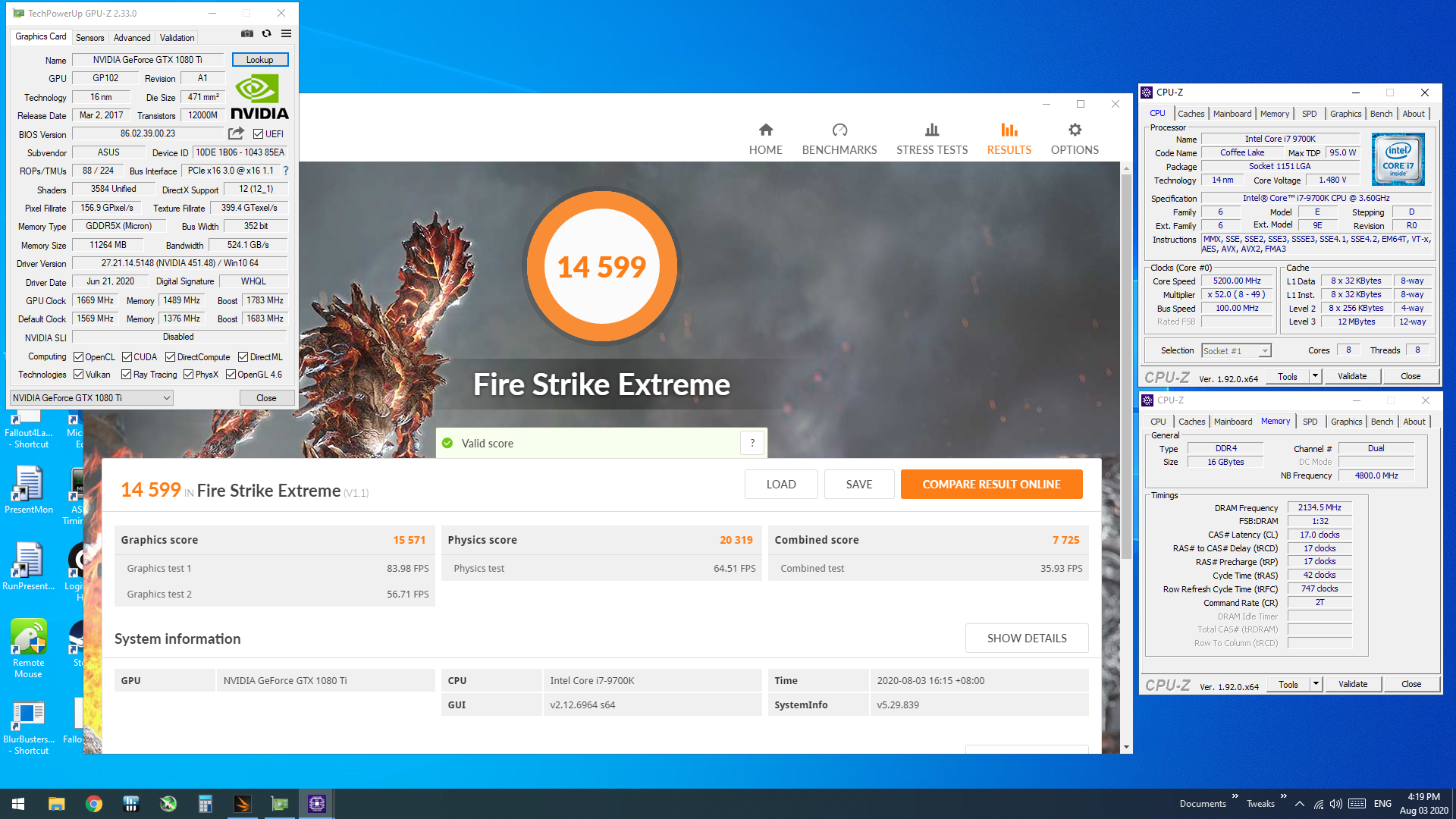Switch to 3DMark in taskbar

point(243,804)
